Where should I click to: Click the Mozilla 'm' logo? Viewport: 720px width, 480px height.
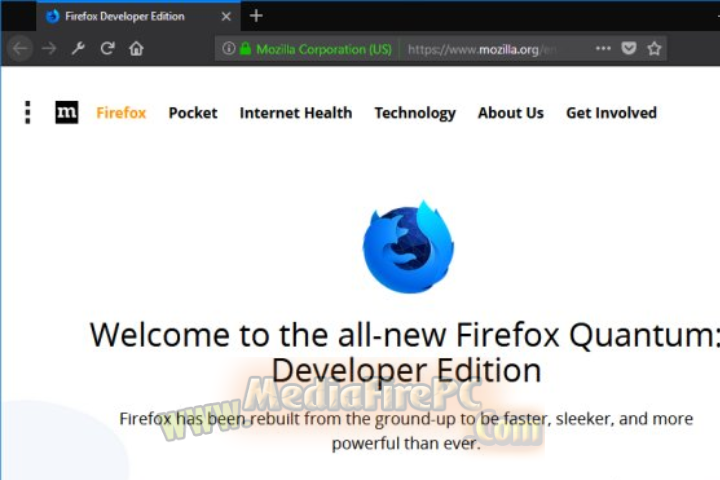point(67,113)
